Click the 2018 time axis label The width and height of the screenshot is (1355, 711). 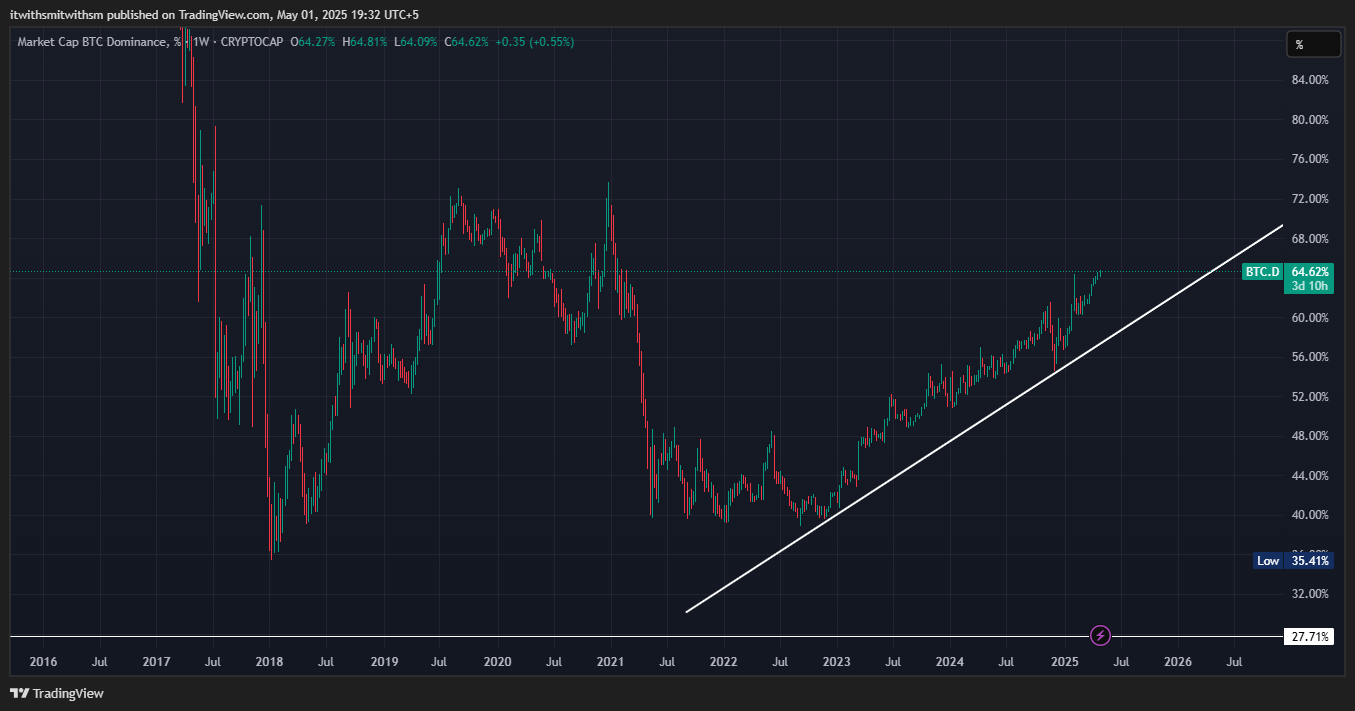pyautogui.click(x=269, y=662)
